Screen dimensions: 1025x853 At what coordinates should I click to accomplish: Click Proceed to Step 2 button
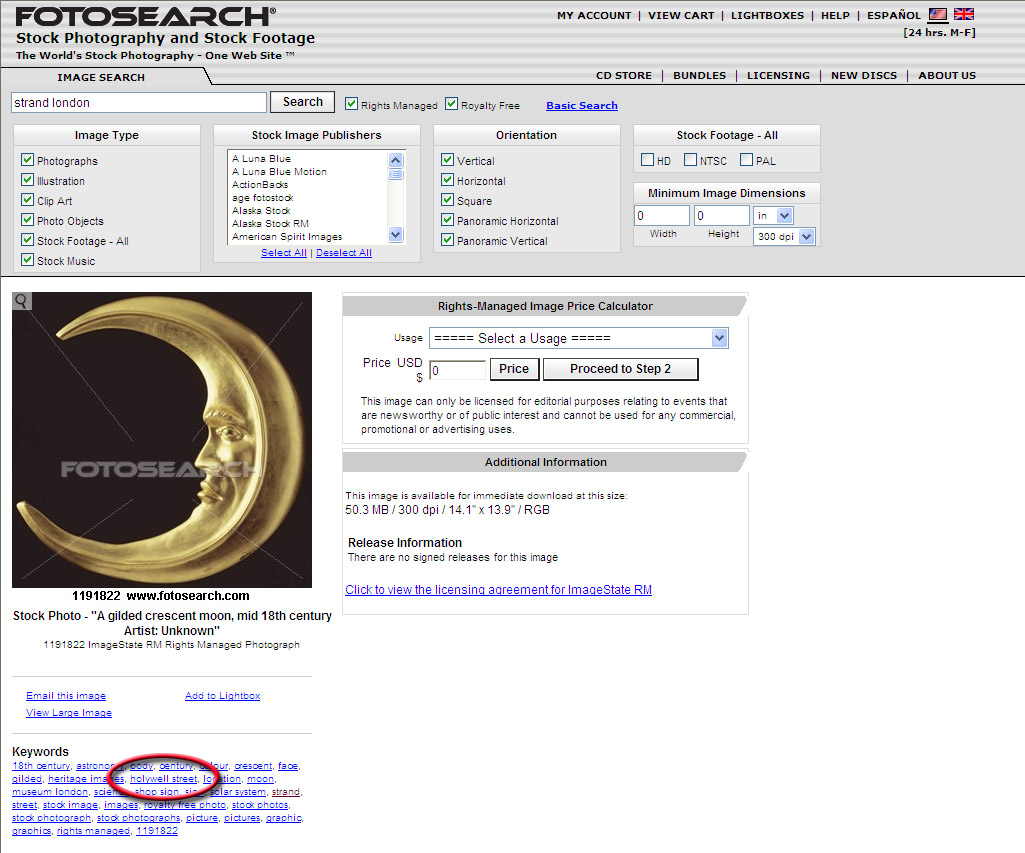[x=620, y=369]
